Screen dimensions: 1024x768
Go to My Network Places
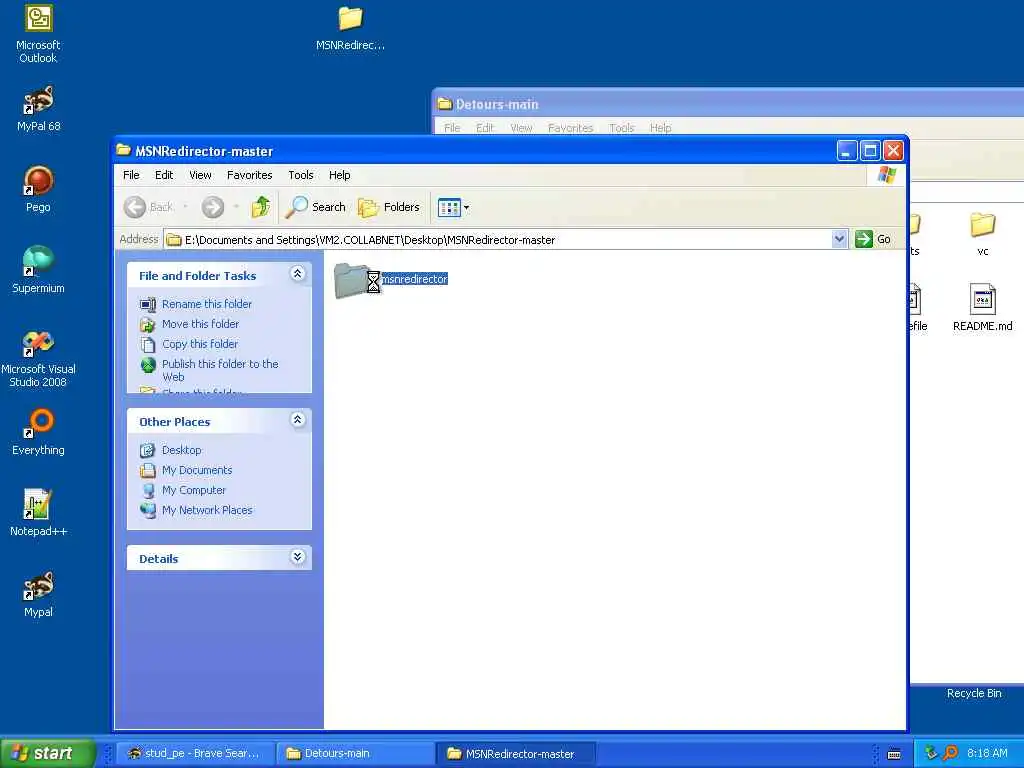[207, 510]
